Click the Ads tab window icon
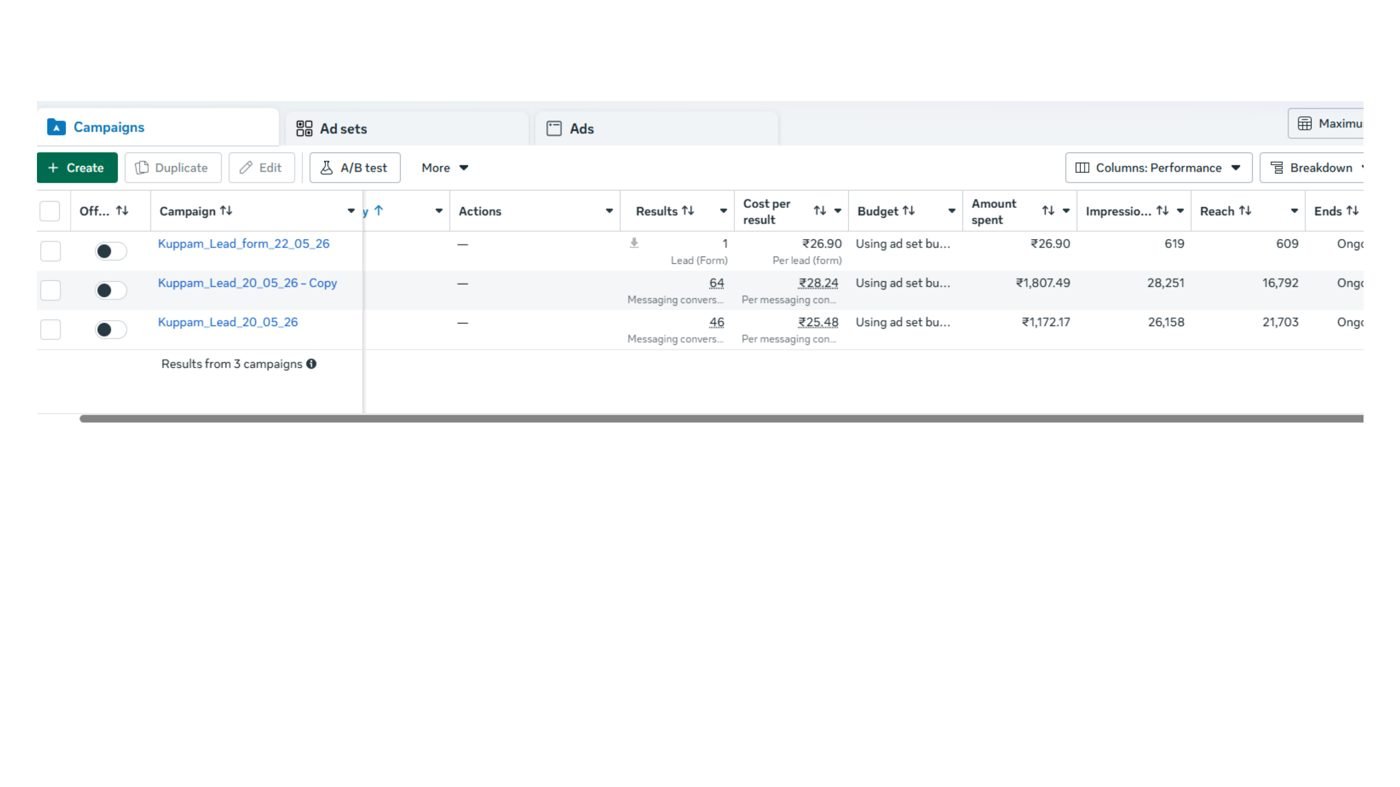This screenshot has width=1400, height=787. [x=554, y=128]
